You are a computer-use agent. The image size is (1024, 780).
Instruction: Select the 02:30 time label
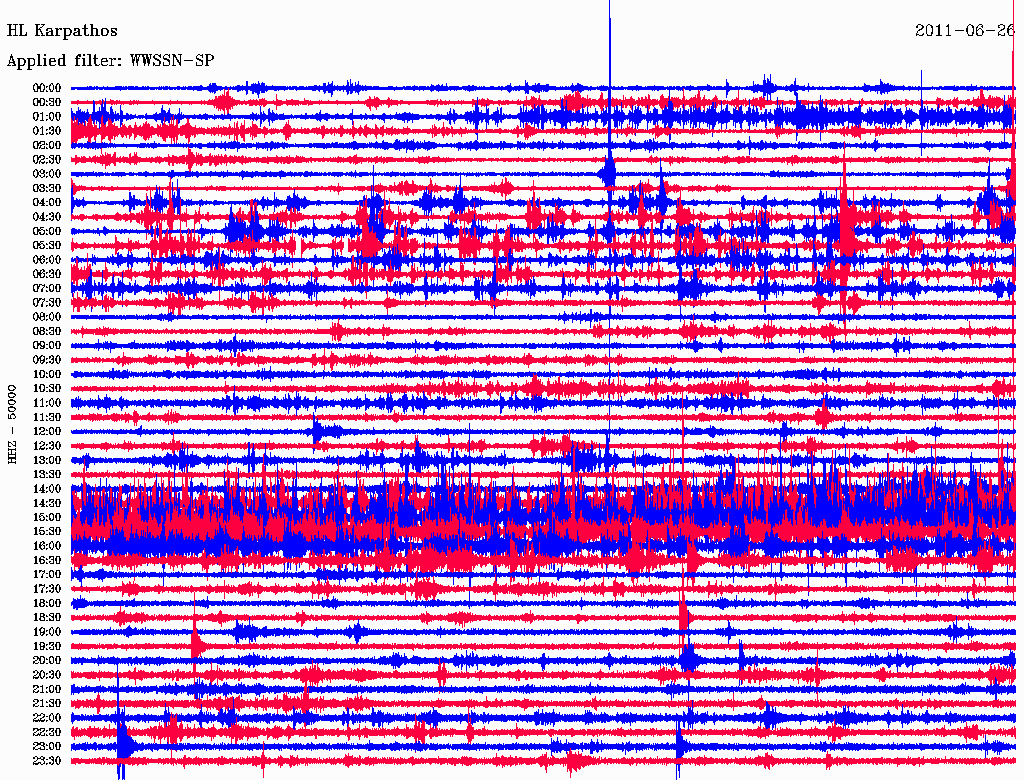[x=47, y=160]
